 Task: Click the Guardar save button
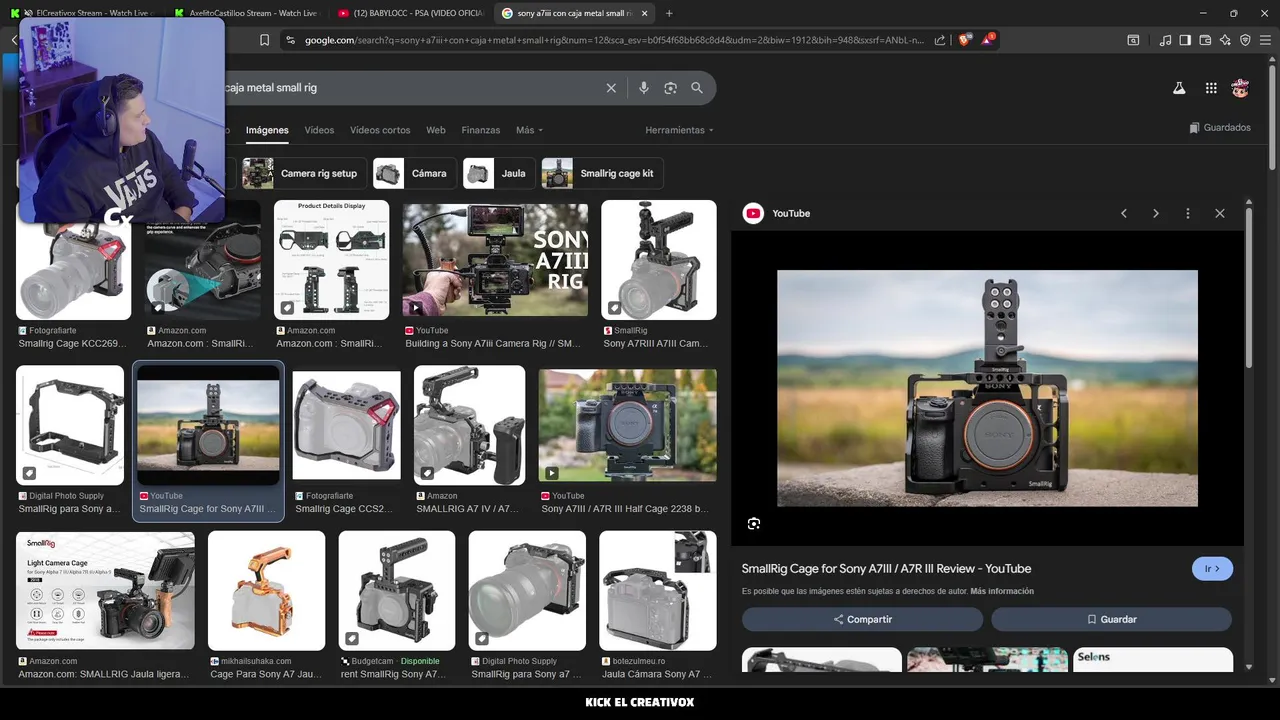pos(1111,619)
